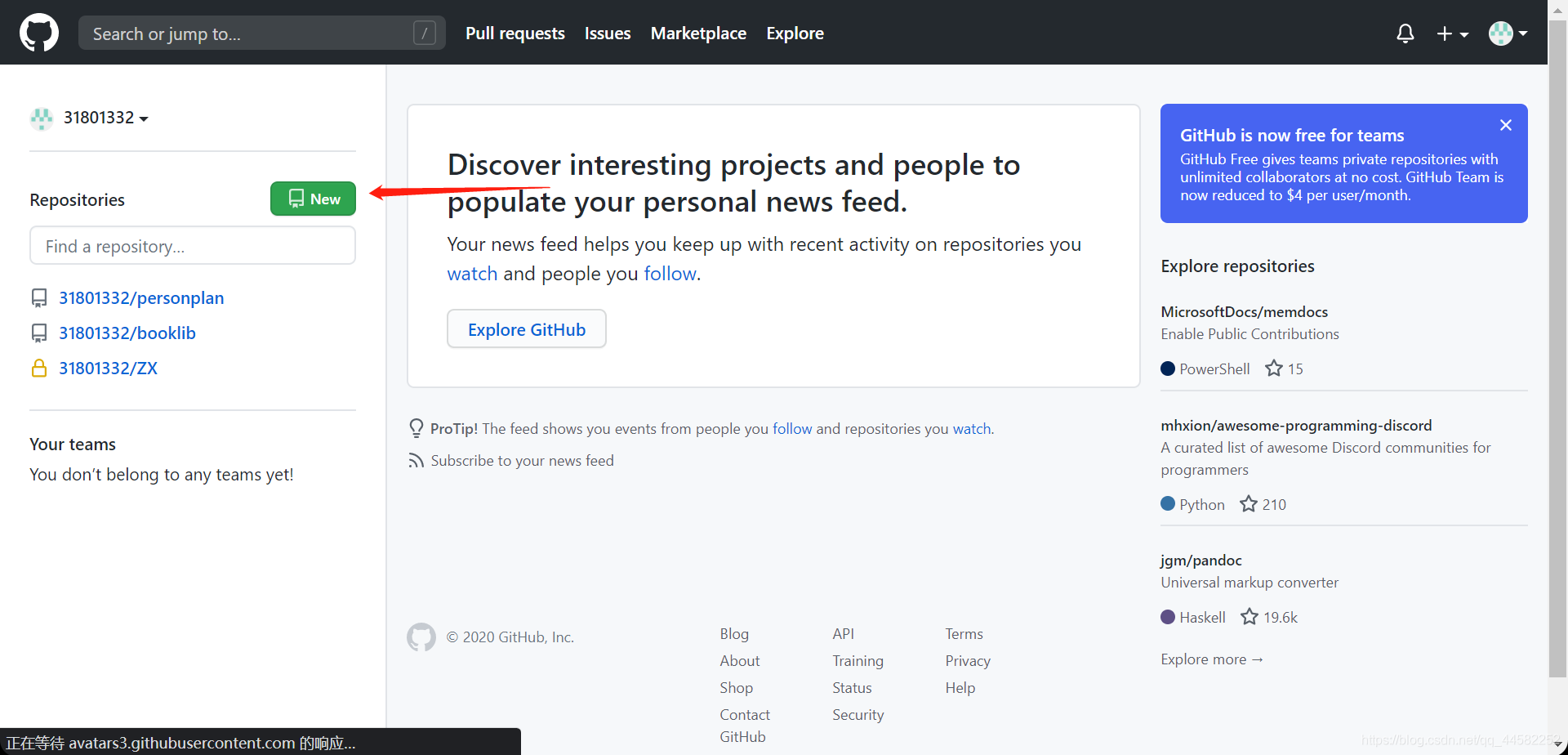Open the API footer link
The width and height of the screenshot is (1568, 755).
point(844,634)
